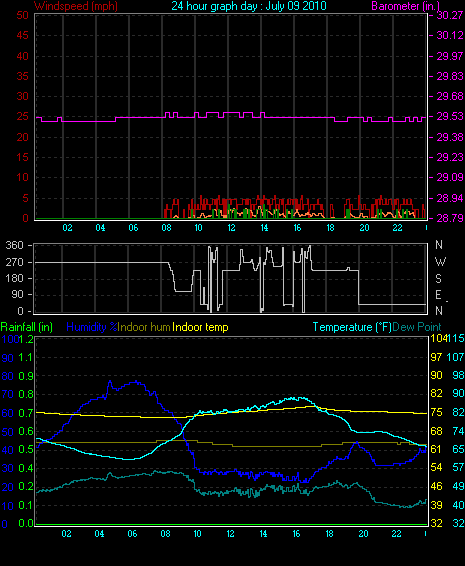Screen dimensions: 465x566
Task: Click the 180 degree label on direction chart
Action: [x=14, y=278]
